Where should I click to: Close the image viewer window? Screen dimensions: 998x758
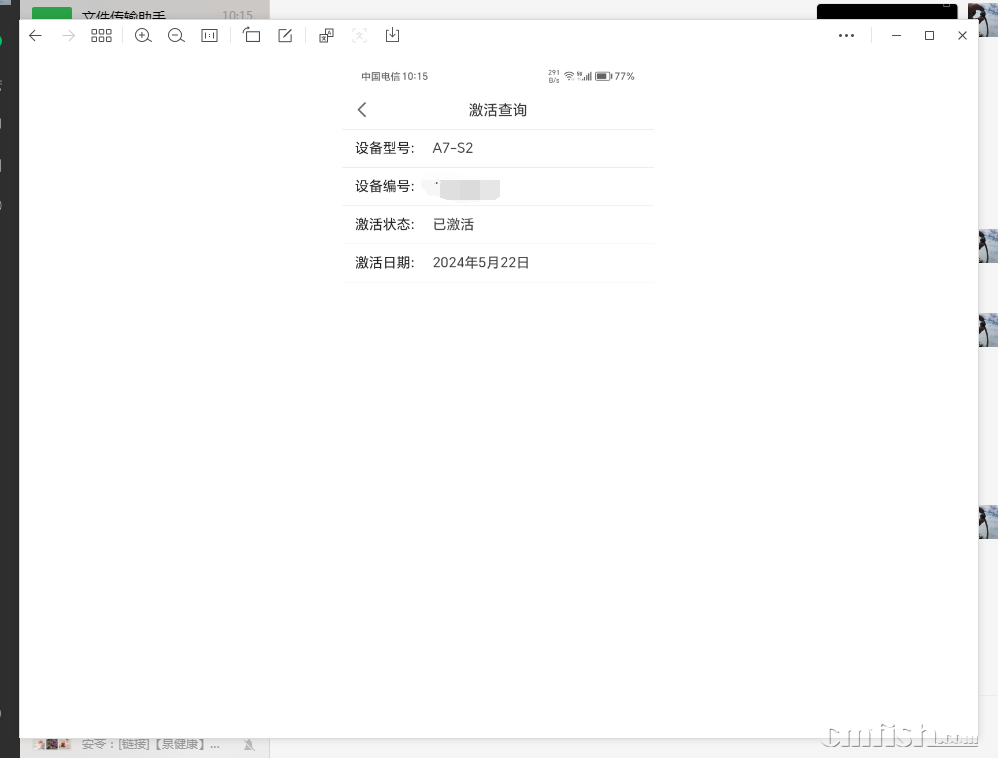(962, 36)
